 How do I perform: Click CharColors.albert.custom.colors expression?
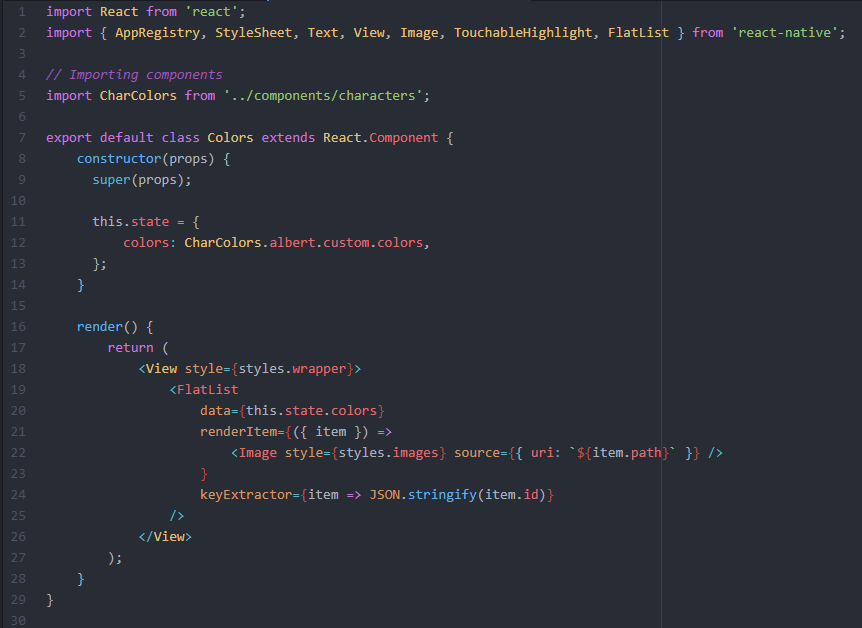tap(303, 243)
